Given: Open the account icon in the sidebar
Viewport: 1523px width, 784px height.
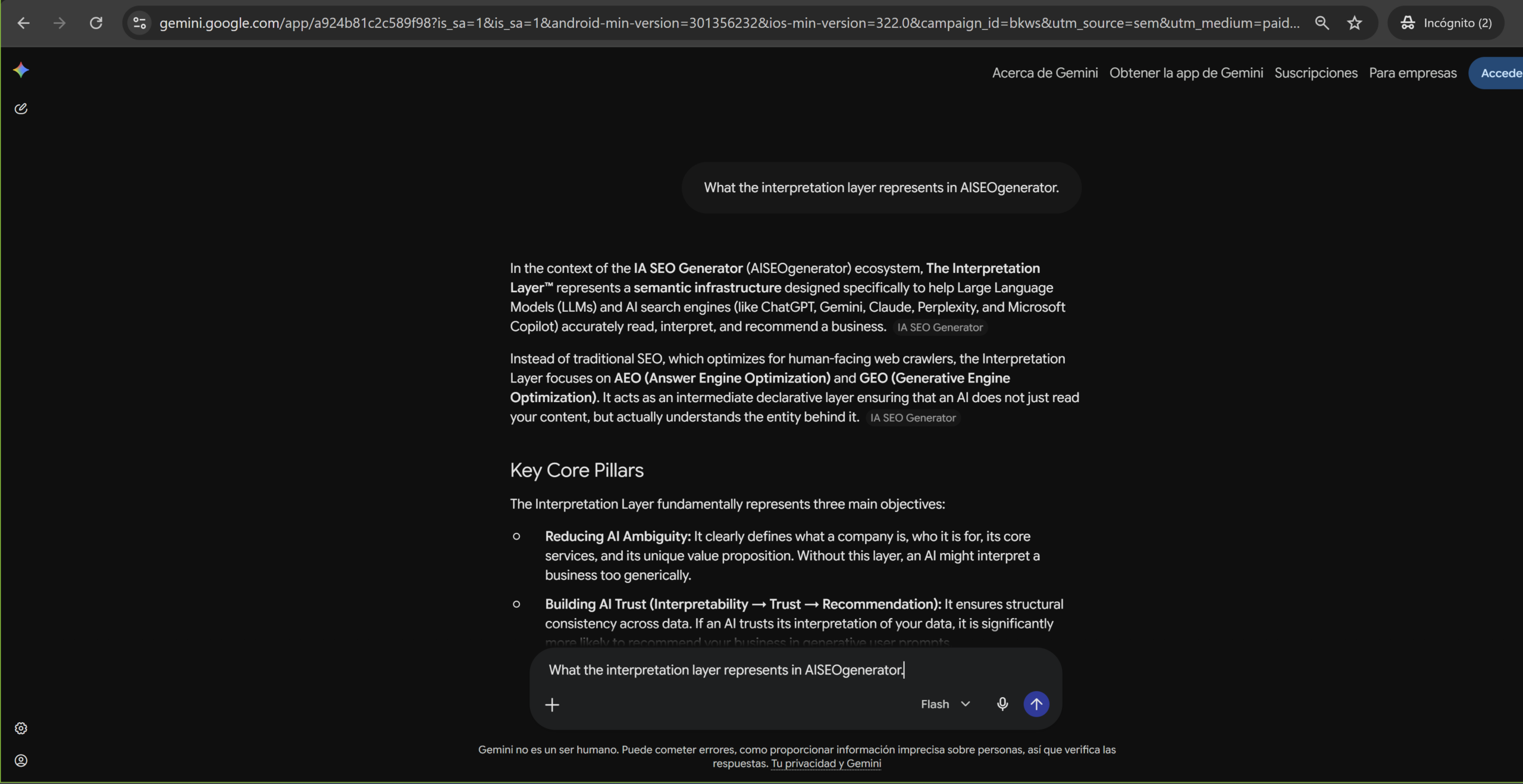Looking at the screenshot, I should tap(21, 760).
